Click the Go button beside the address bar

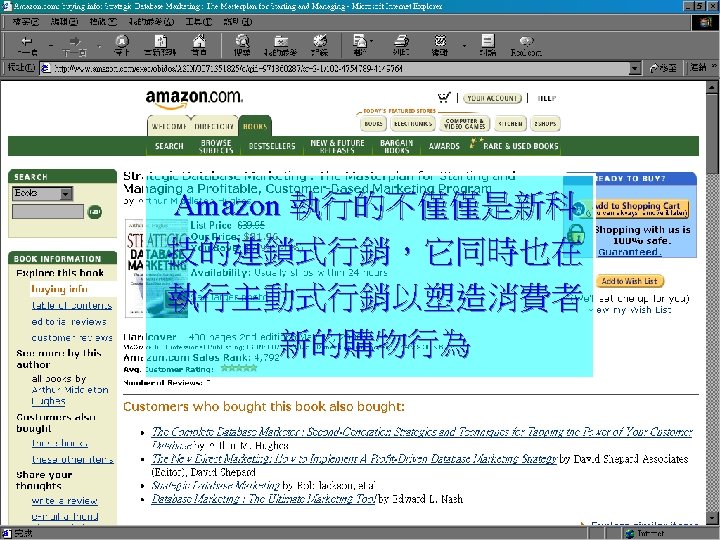click(x=664, y=68)
